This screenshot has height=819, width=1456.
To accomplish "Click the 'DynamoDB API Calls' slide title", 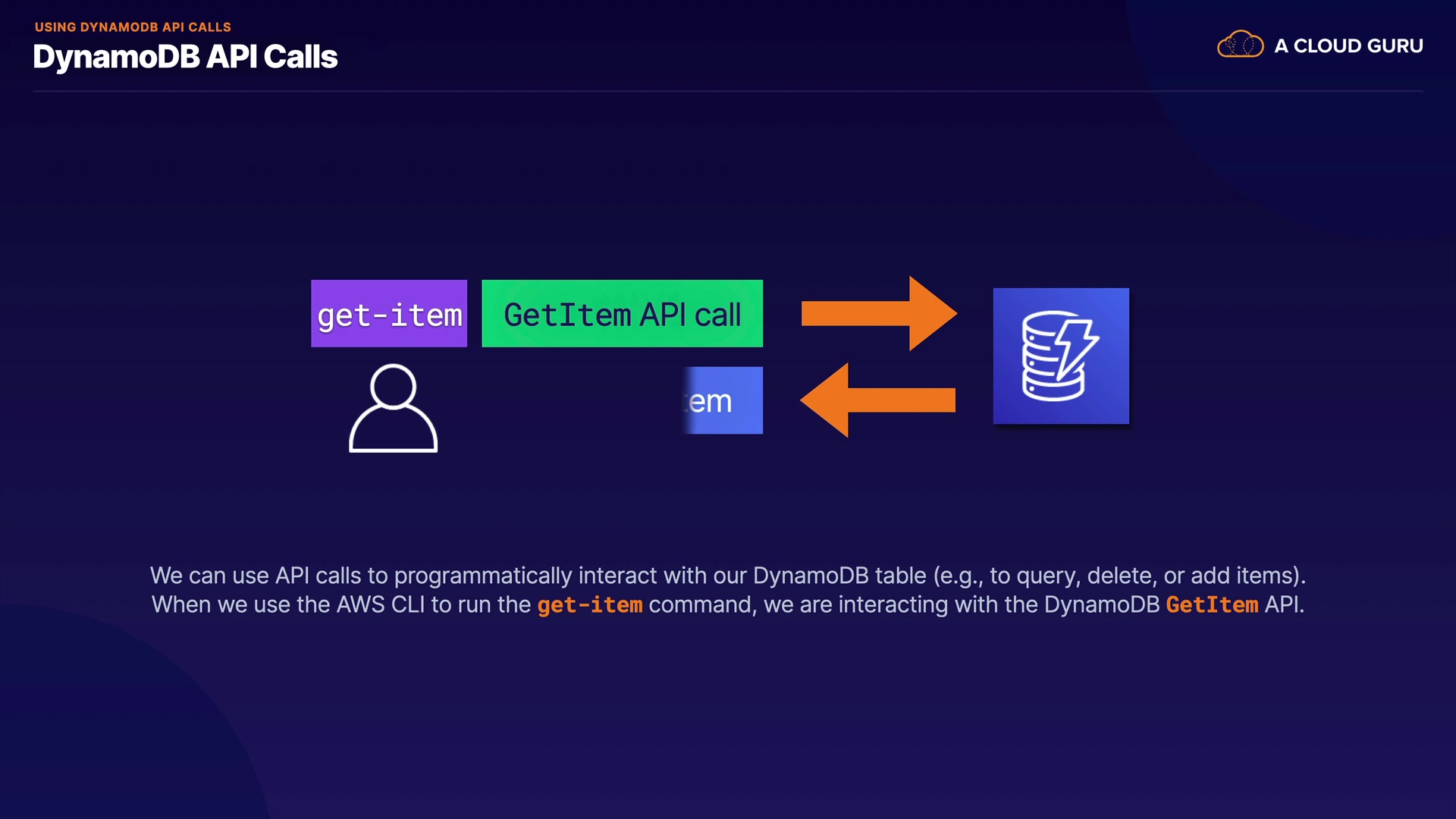I will (x=185, y=58).
